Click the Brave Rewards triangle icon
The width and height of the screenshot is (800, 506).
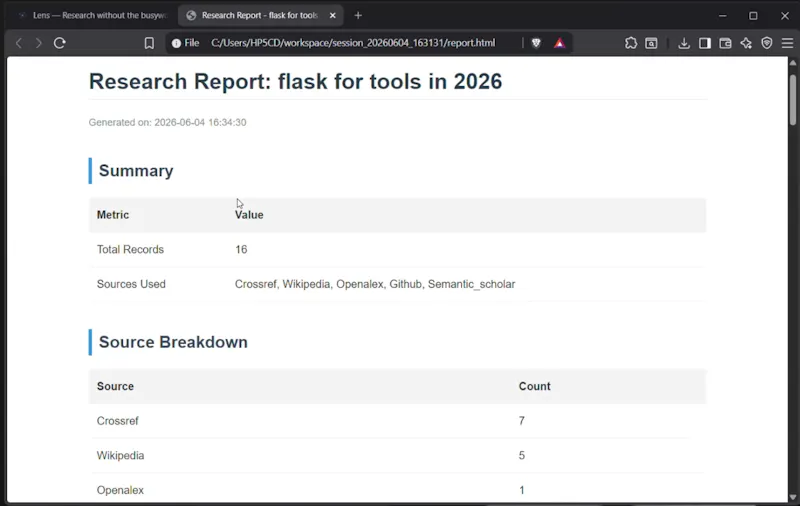click(560, 43)
